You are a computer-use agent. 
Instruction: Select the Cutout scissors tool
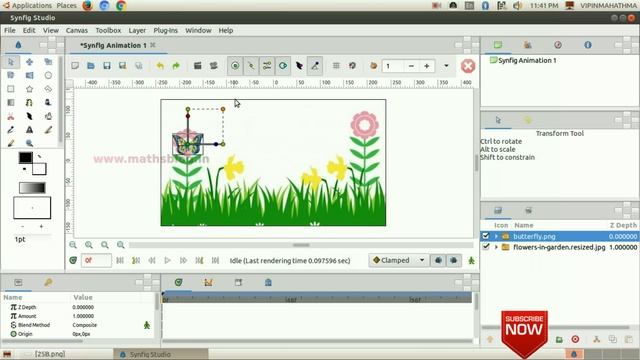[11, 116]
